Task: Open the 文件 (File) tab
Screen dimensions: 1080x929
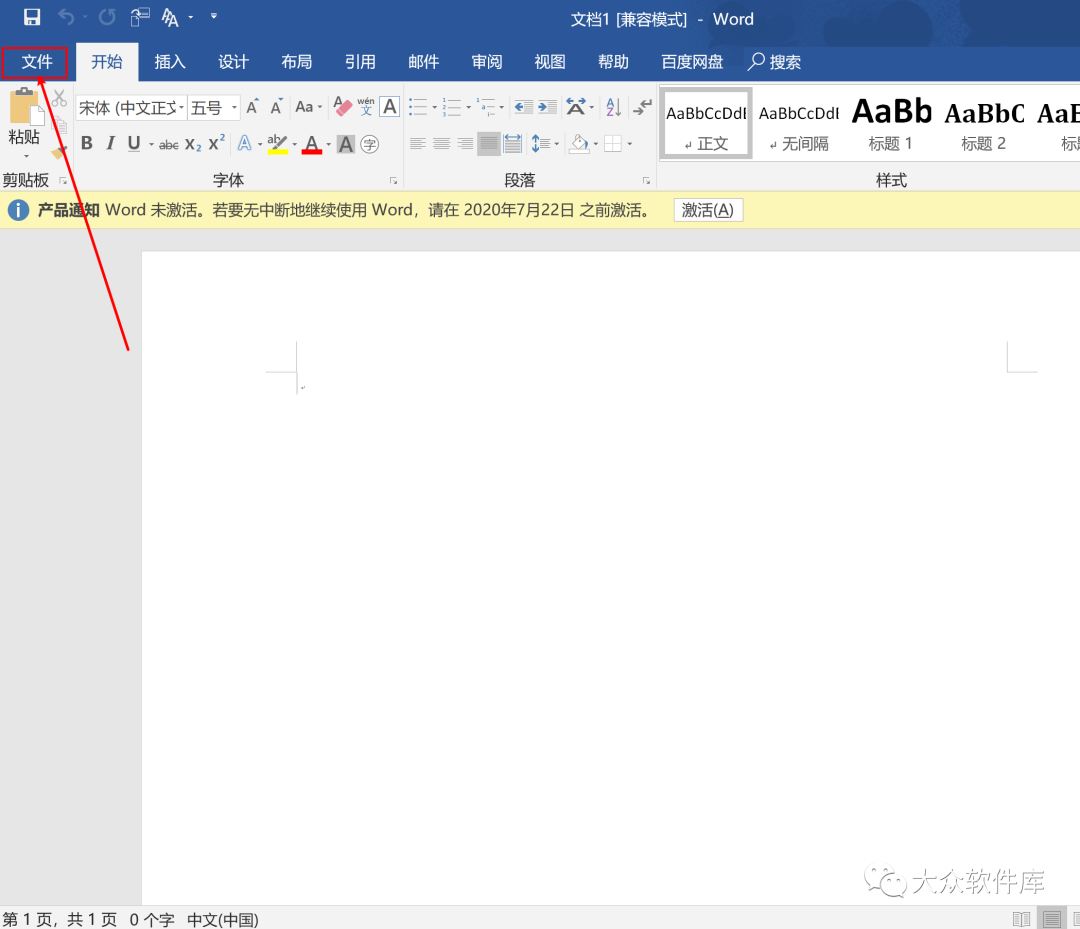Action: [37, 62]
